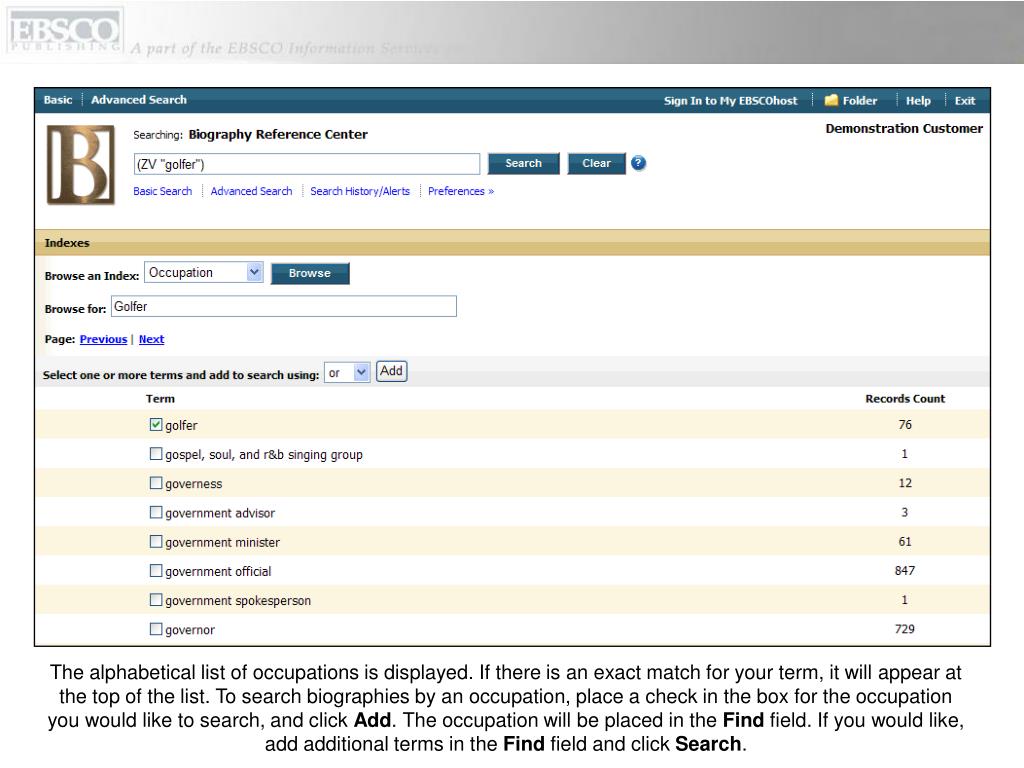Click the Add button
This screenshot has height=768, width=1024.
coord(391,371)
